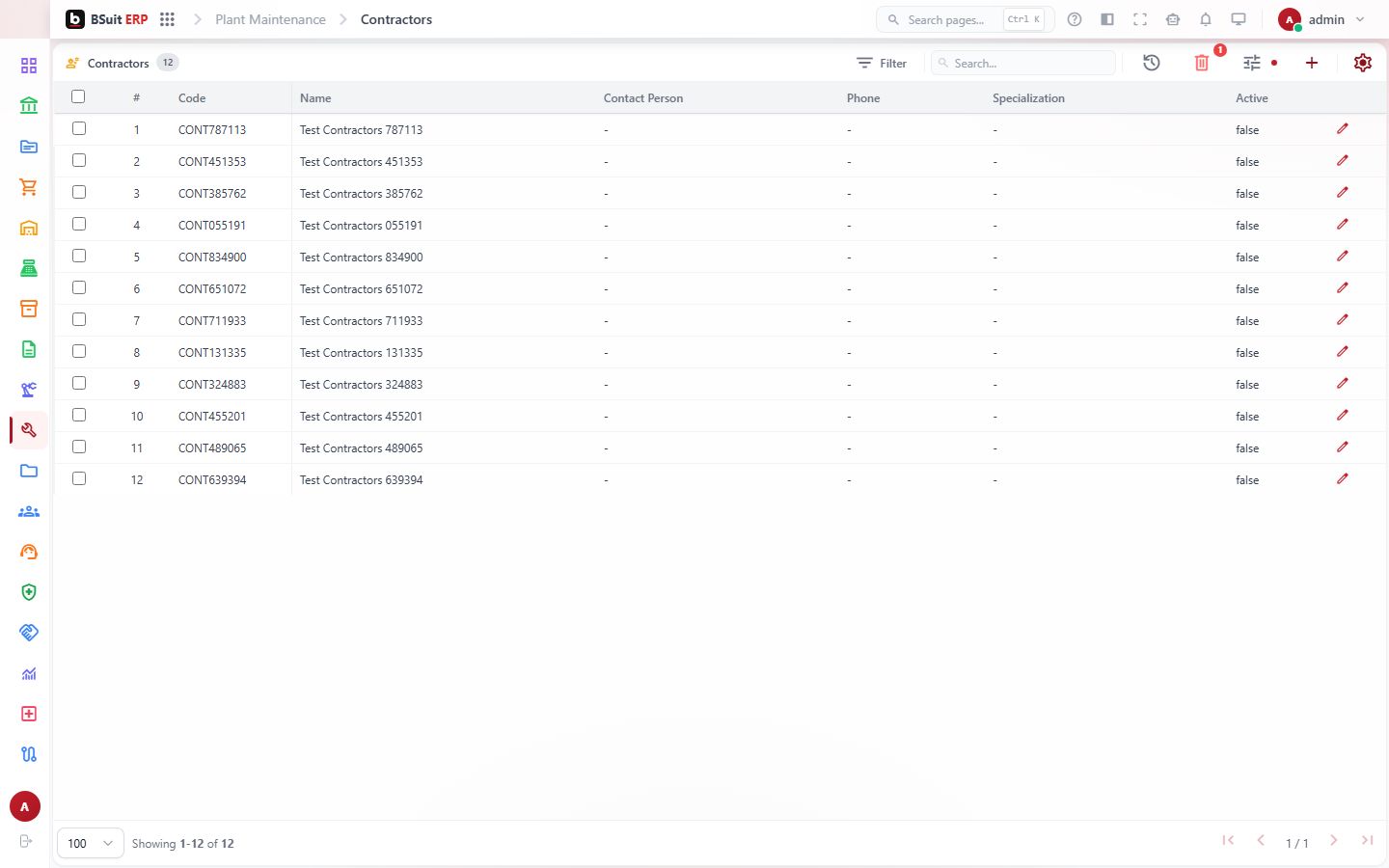1389x868 pixels.
Task: Click the plus icon to add contractor
Action: coord(1312,63)
